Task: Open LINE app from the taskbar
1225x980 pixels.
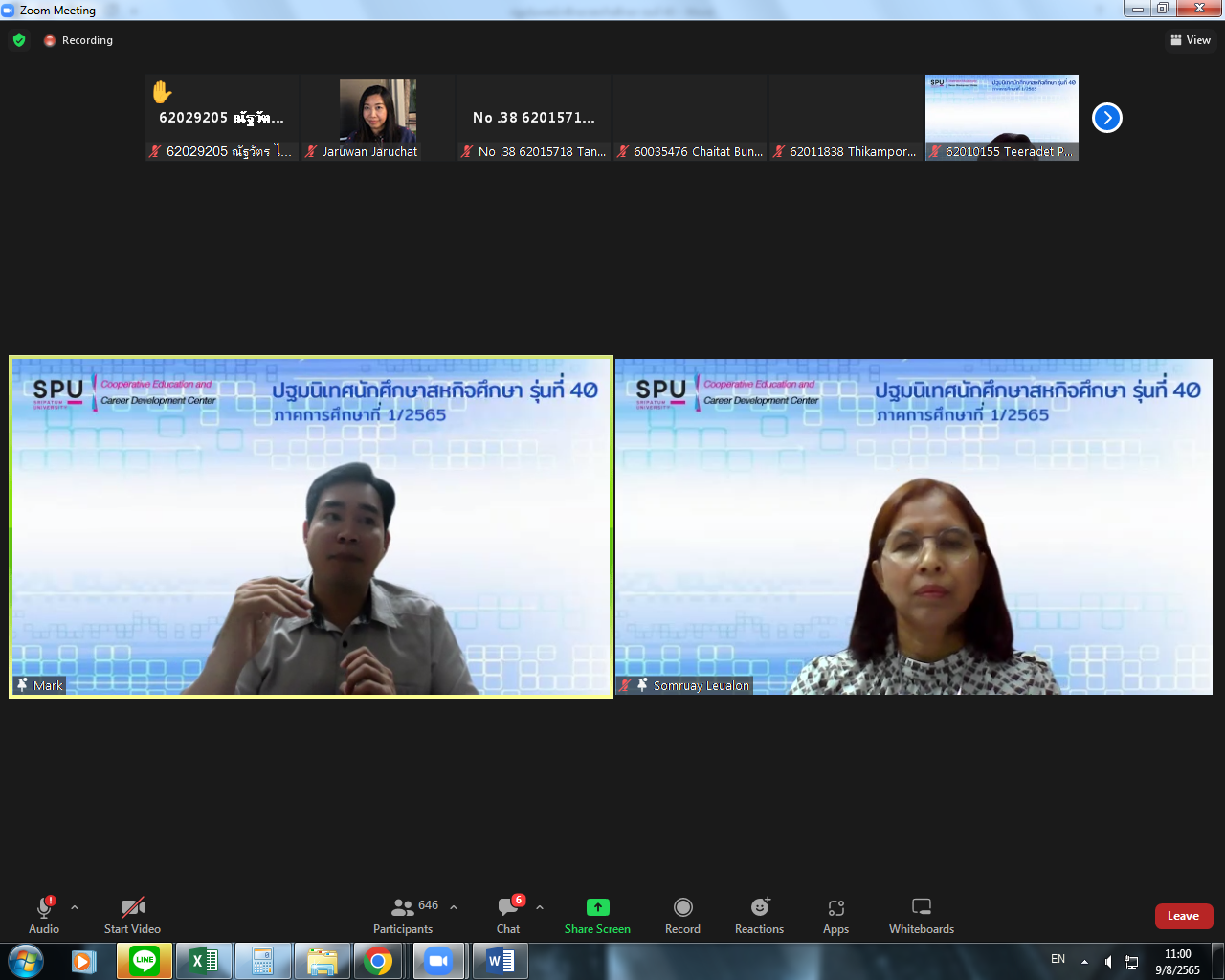Action: point(145,961)
